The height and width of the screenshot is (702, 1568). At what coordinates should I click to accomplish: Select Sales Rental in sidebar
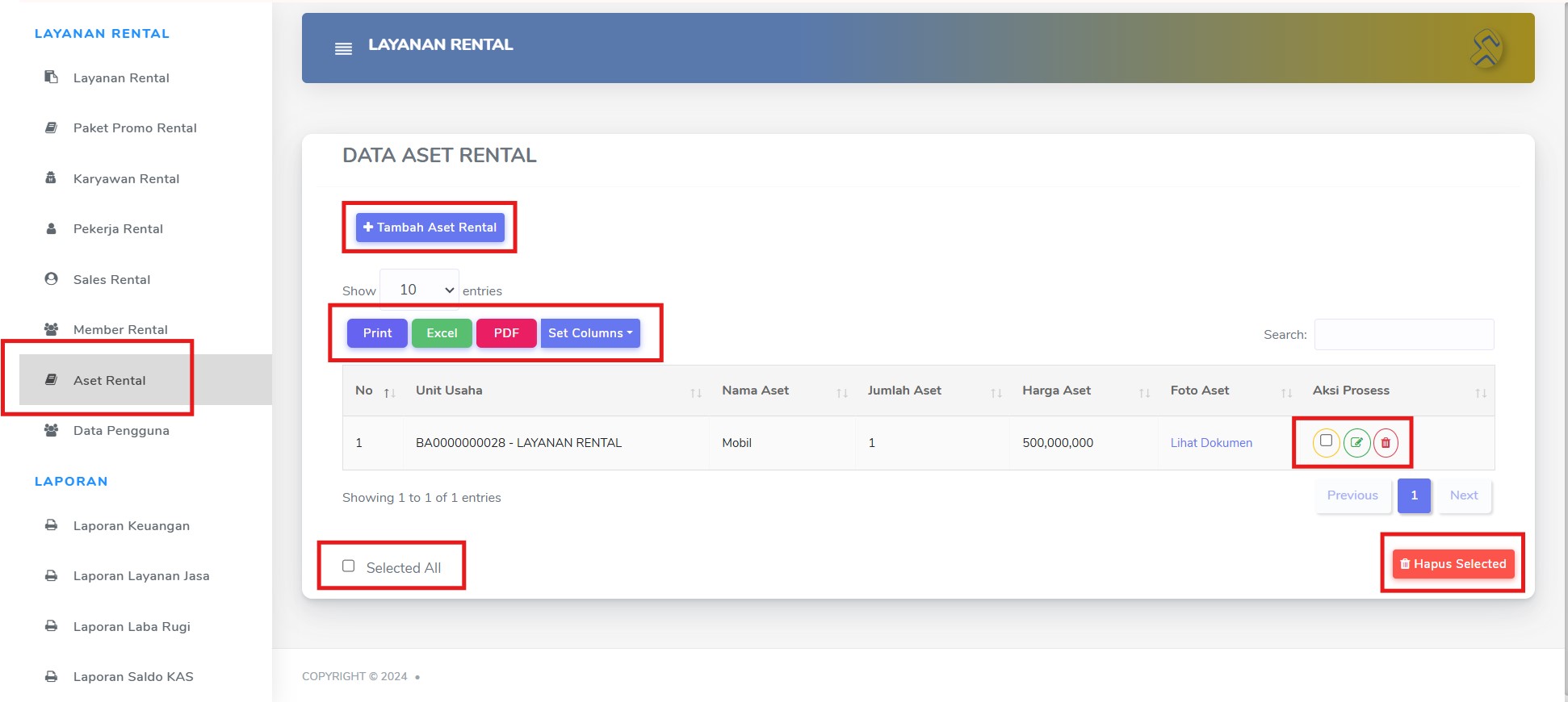(111, 279)
